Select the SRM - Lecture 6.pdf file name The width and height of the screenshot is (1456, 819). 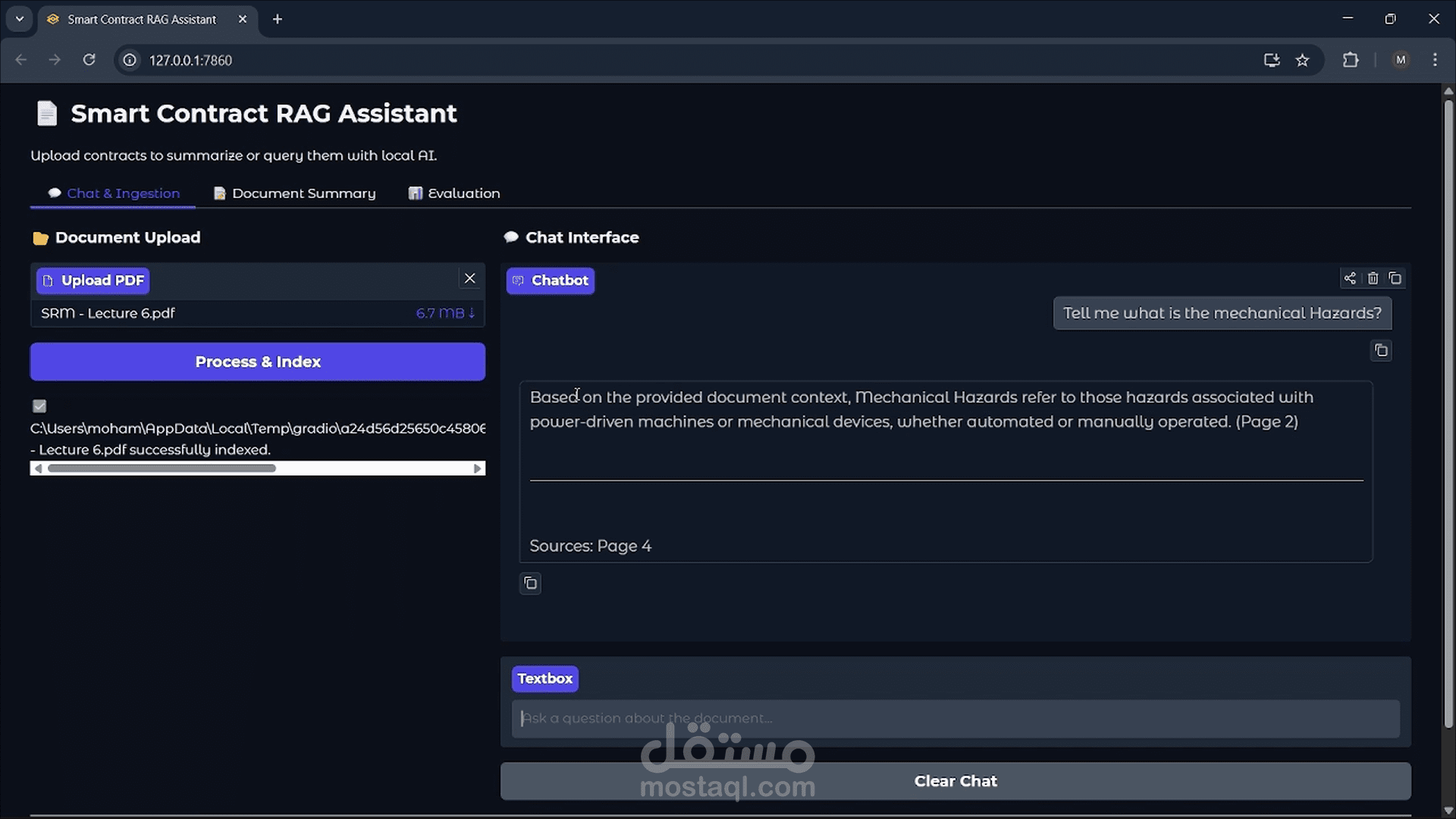click(x=108, y=313)
